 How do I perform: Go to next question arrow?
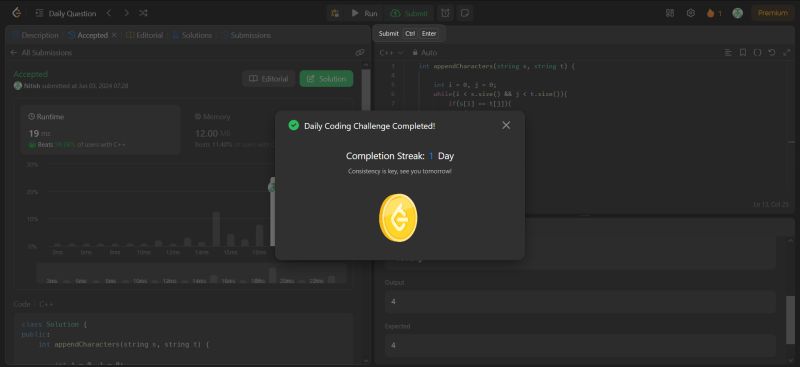127,13
